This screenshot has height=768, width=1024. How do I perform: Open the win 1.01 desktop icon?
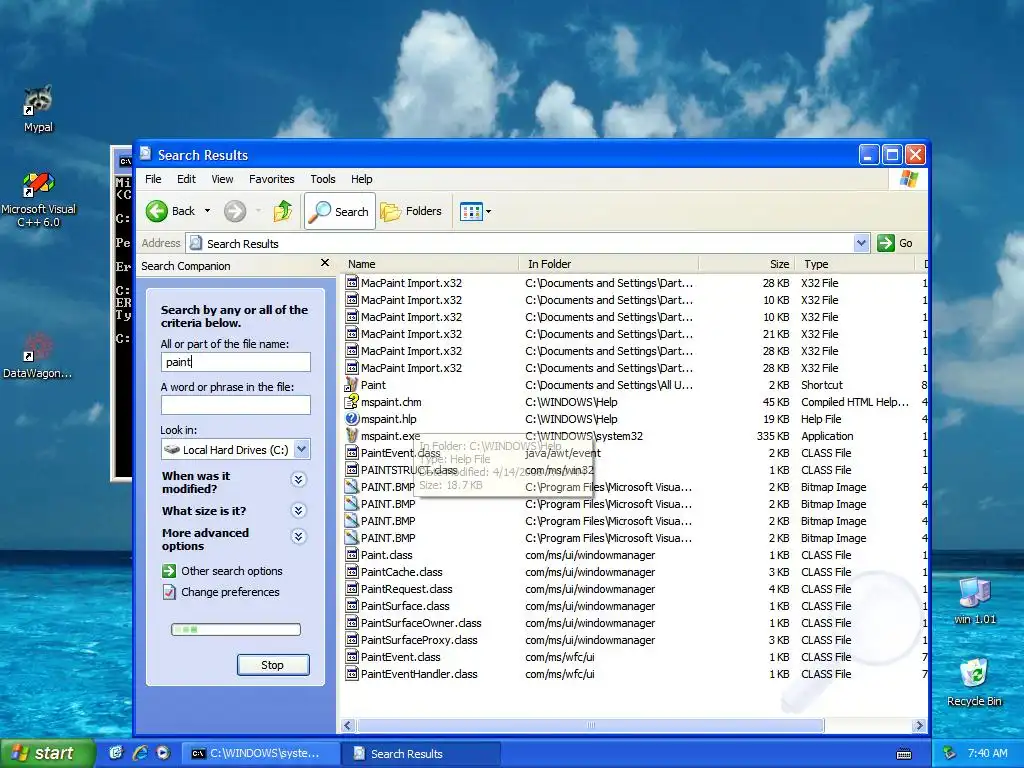975,600
